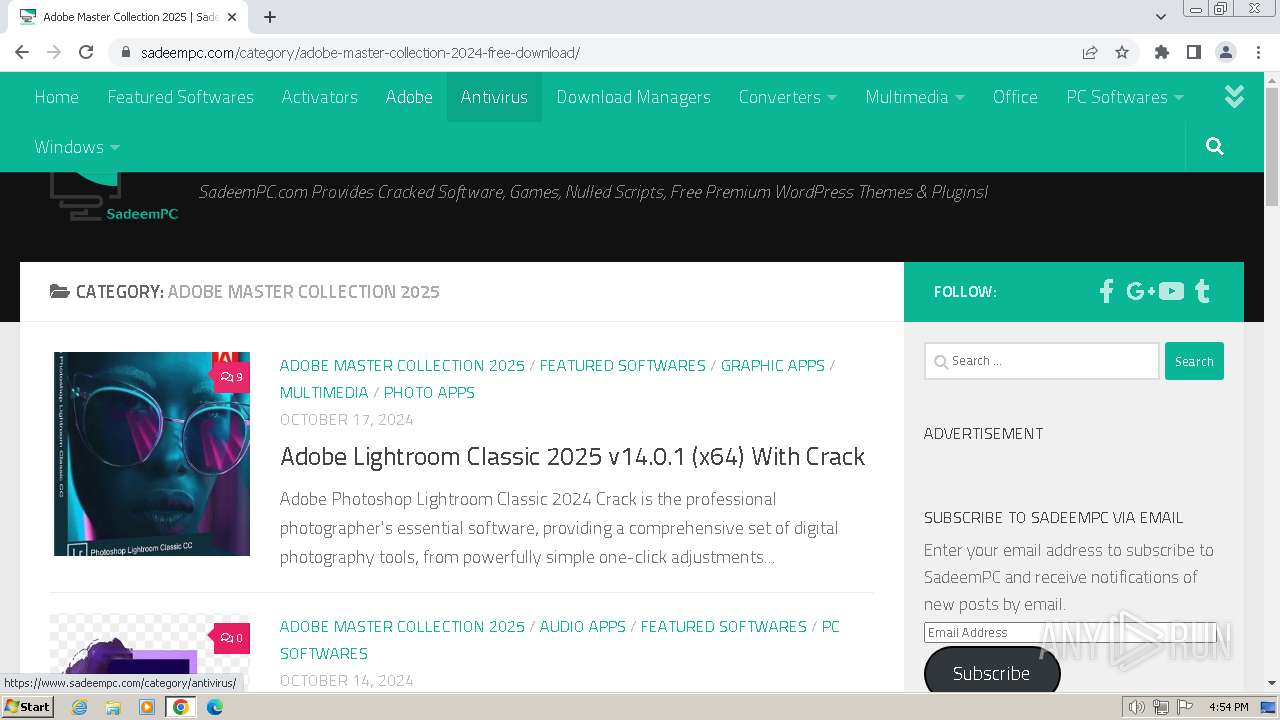Open Photo Apps category link
1280x720 pixels.
(429, 393)
